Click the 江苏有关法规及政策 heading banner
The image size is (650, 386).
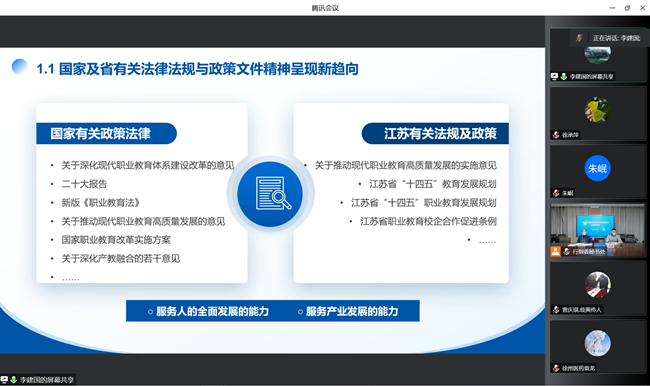tap(435, 134)
